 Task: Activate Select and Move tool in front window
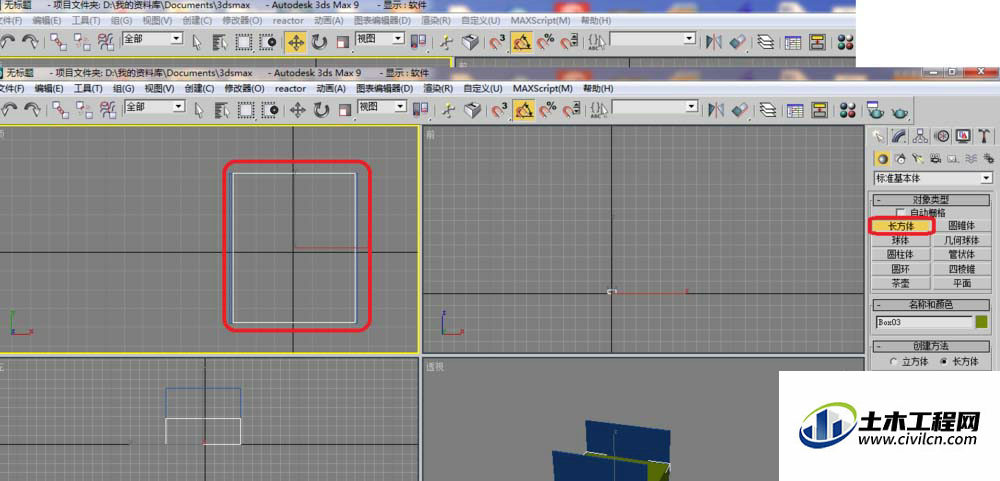(298, 110)
